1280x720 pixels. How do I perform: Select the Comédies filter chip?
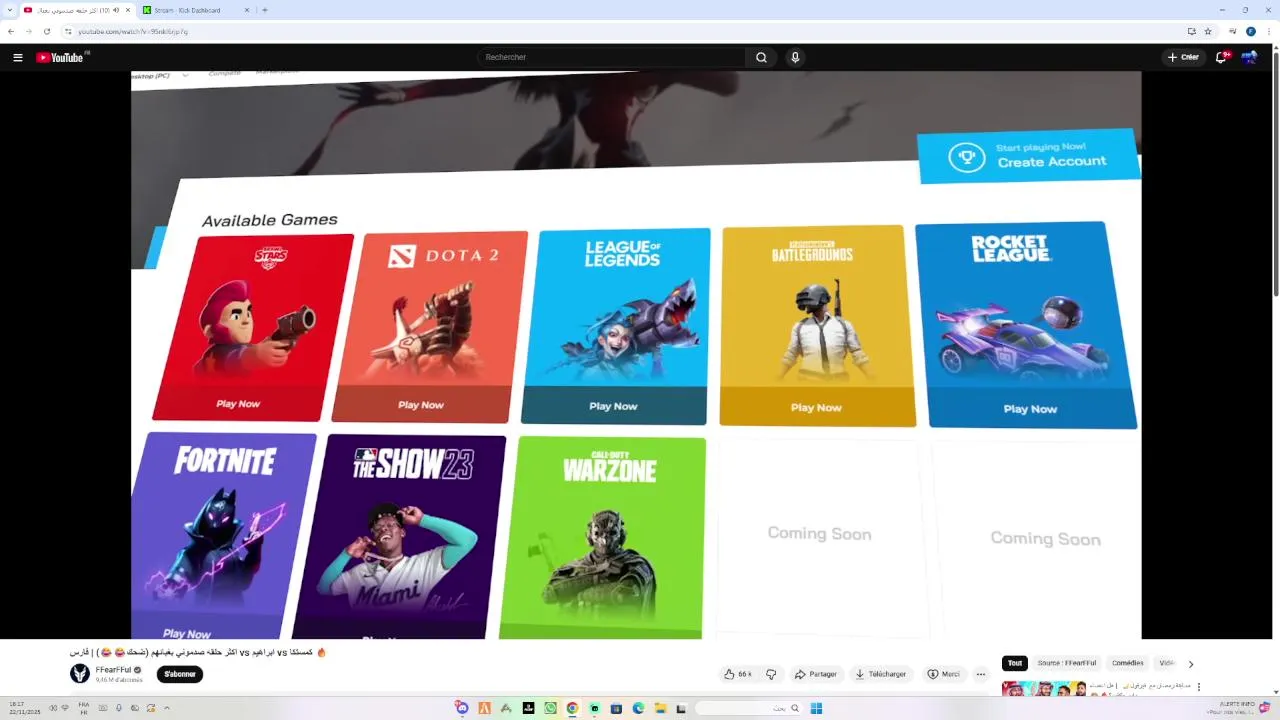[1128, 663]
